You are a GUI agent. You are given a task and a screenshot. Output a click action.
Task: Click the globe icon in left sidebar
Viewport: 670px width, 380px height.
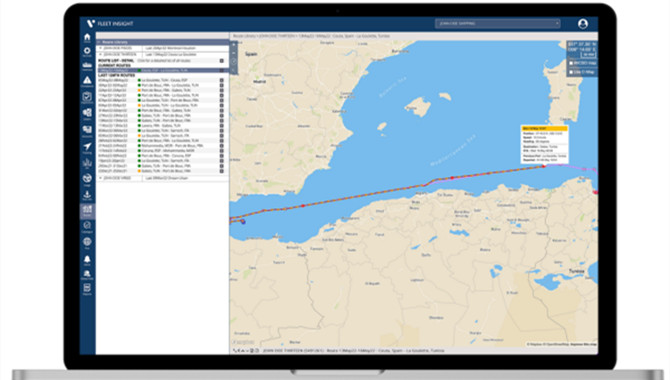[x=87, y=242]
